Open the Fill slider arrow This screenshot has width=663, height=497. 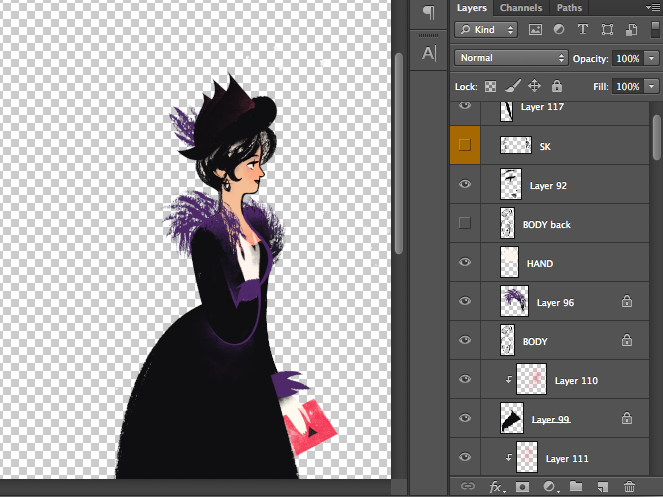pyautogui.click(x=652, y=86)
